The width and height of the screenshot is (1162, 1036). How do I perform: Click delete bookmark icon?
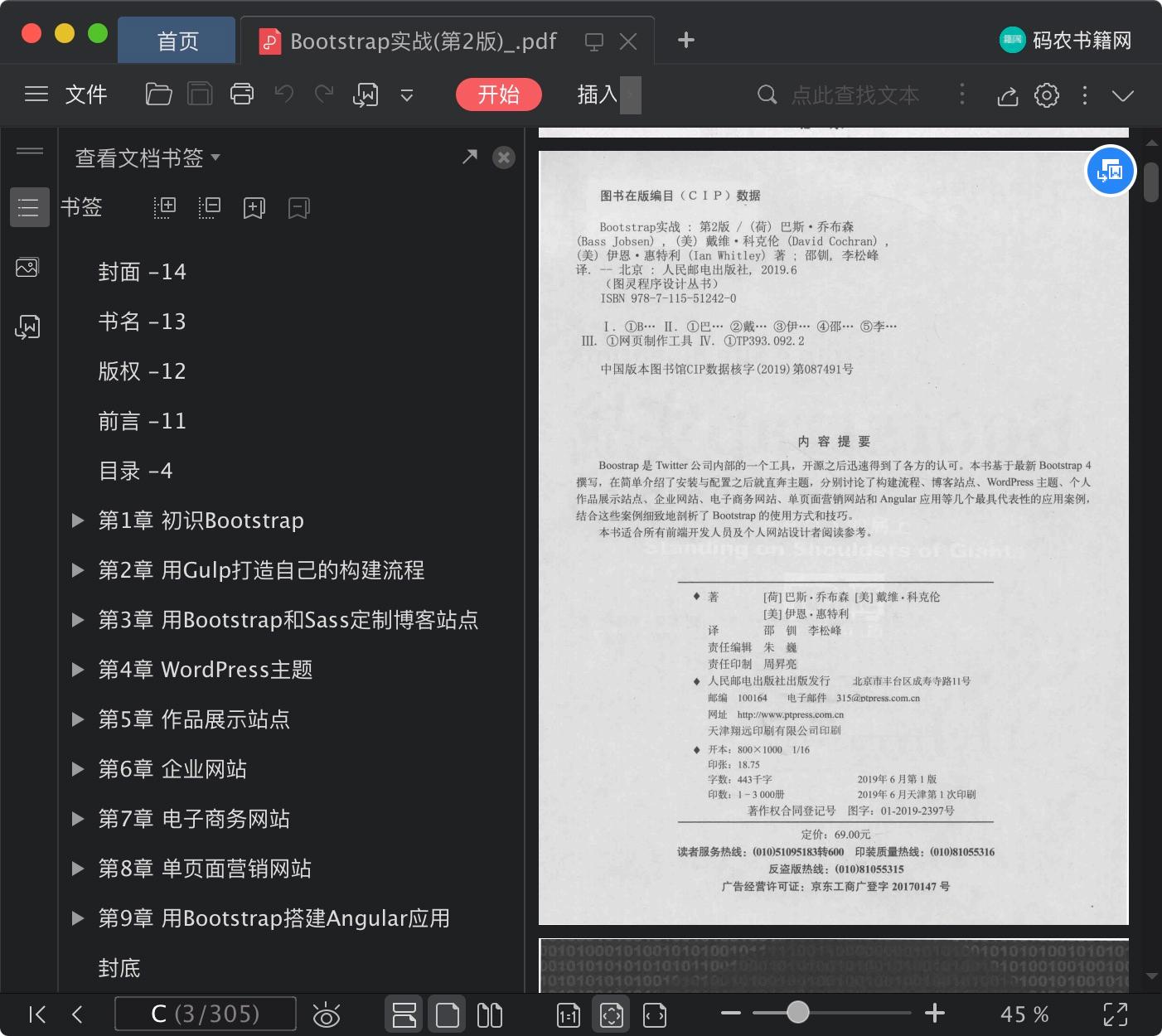coord(299,207)
